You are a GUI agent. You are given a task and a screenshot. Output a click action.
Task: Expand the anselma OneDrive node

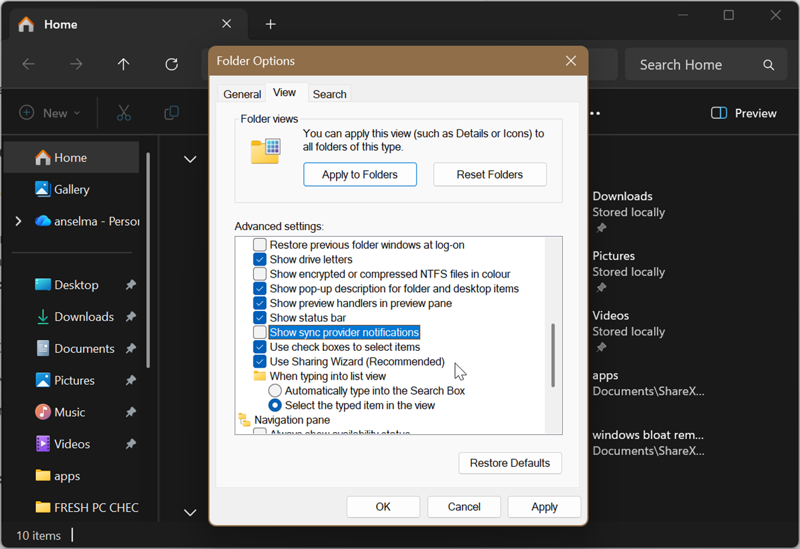coord(18,221)
